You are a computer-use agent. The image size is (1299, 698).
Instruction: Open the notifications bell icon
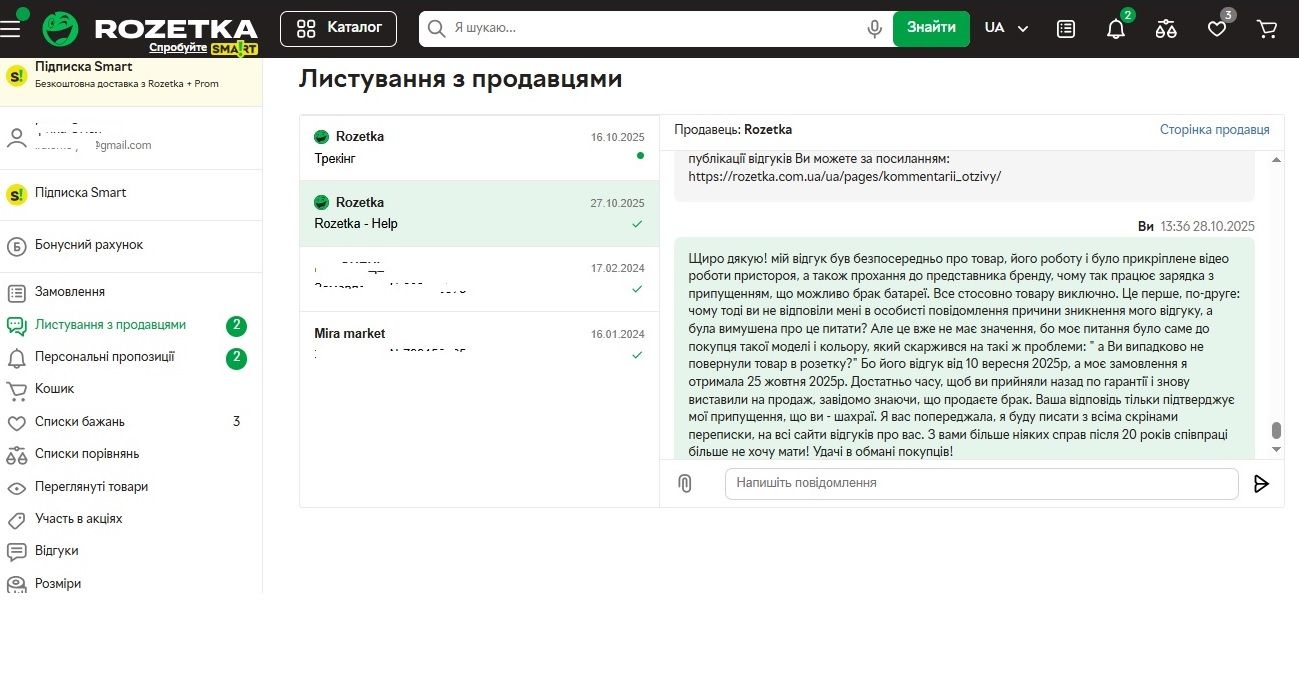(1116, 29)
